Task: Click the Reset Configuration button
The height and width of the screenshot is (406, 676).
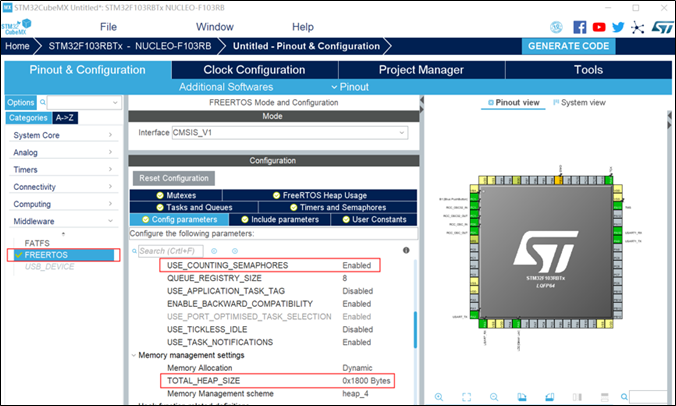Action: coord(174,178)
